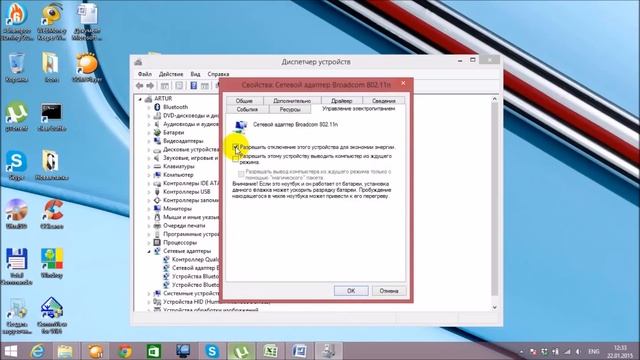Screen dimensions: 640x360
Task: Confirm properties dialog with OK
Action: 351,291
